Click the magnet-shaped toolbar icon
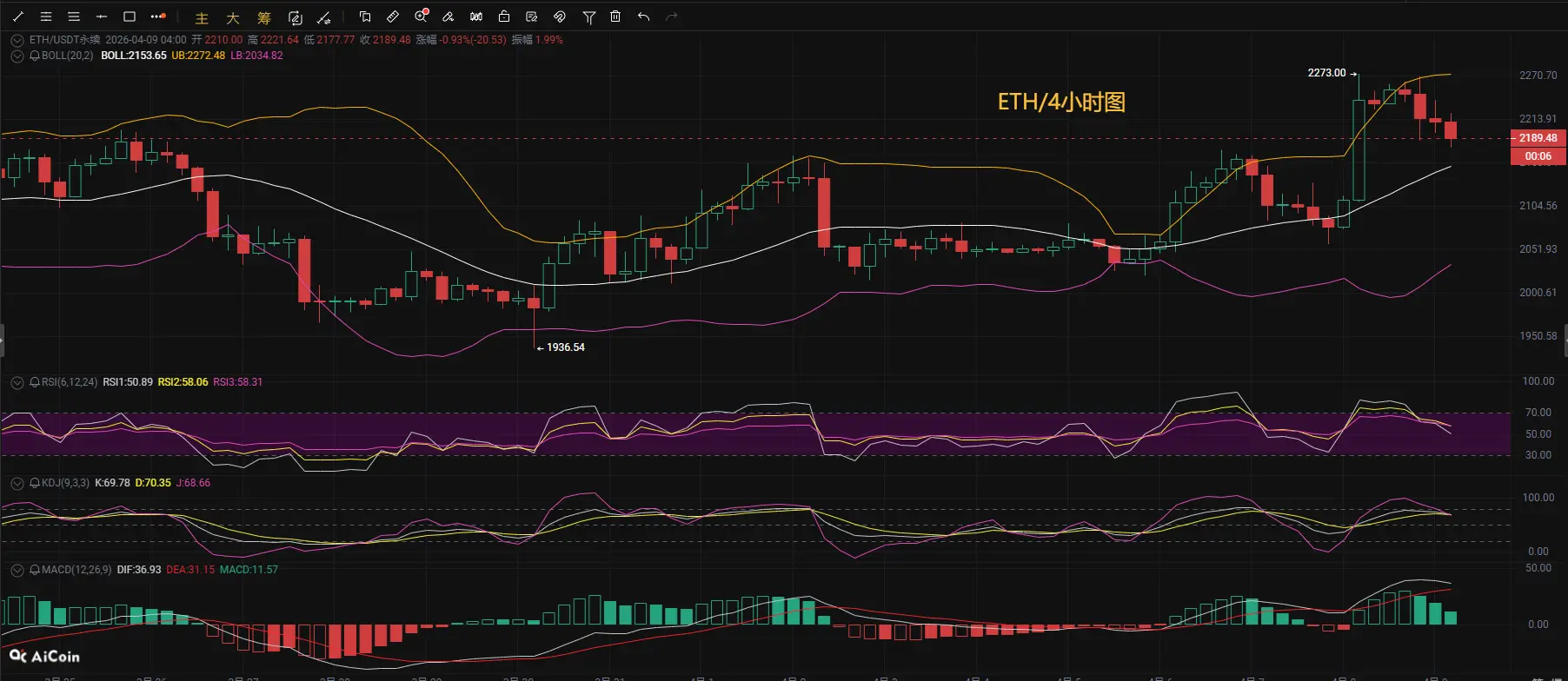 tap(560, 17)
